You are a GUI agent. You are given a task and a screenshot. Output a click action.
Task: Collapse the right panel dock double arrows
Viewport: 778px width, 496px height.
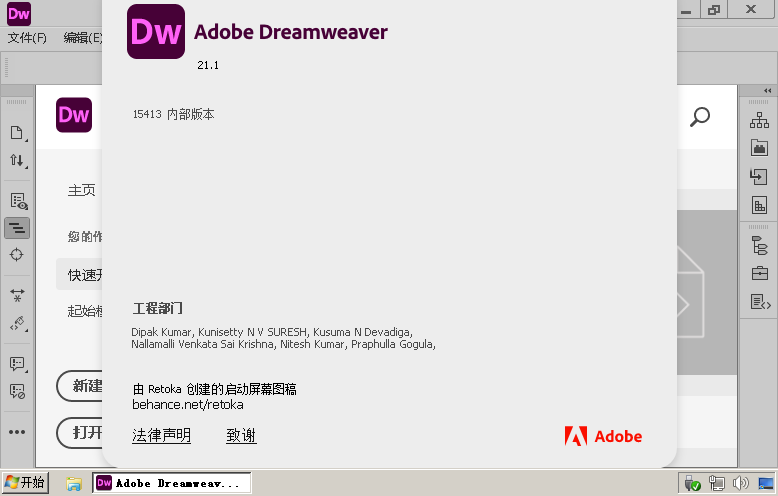(768, 90)
